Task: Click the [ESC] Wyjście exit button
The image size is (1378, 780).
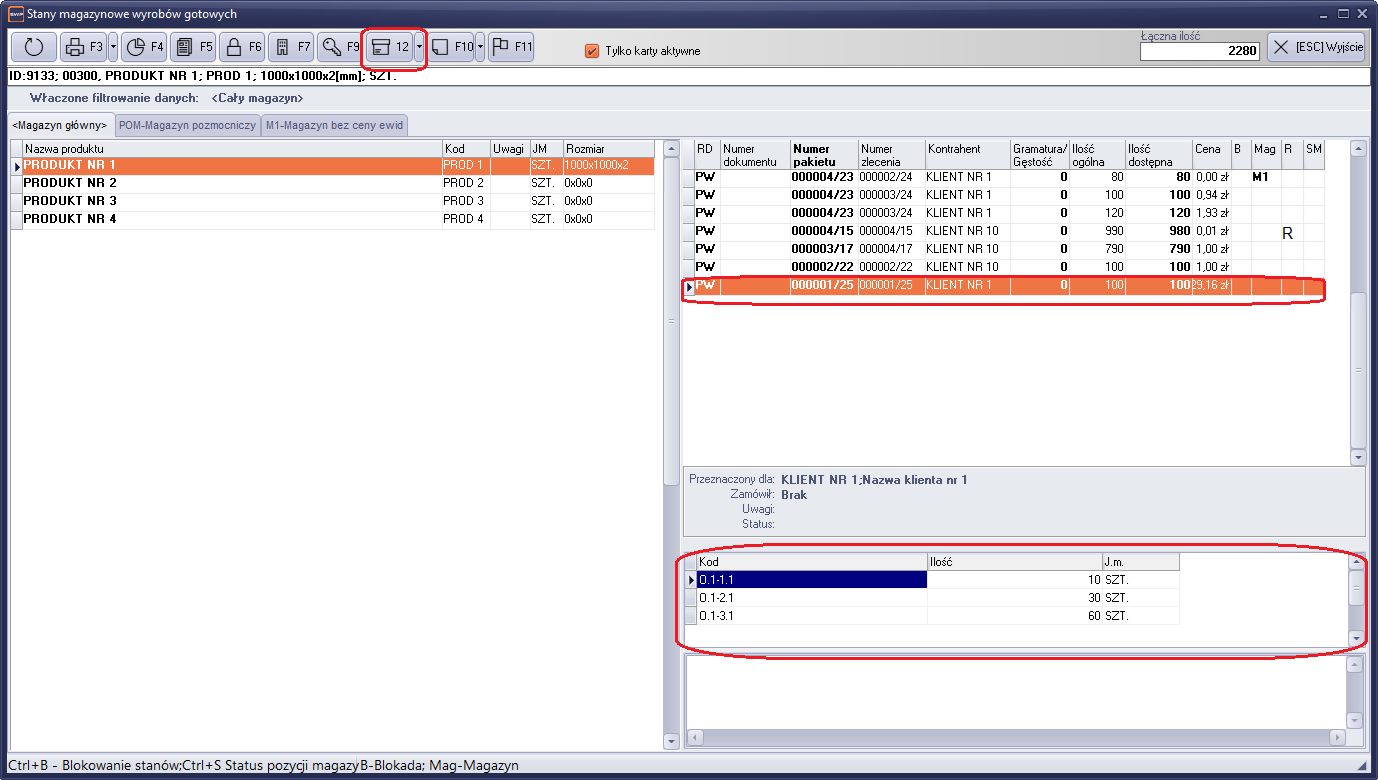Action: 1316,47
